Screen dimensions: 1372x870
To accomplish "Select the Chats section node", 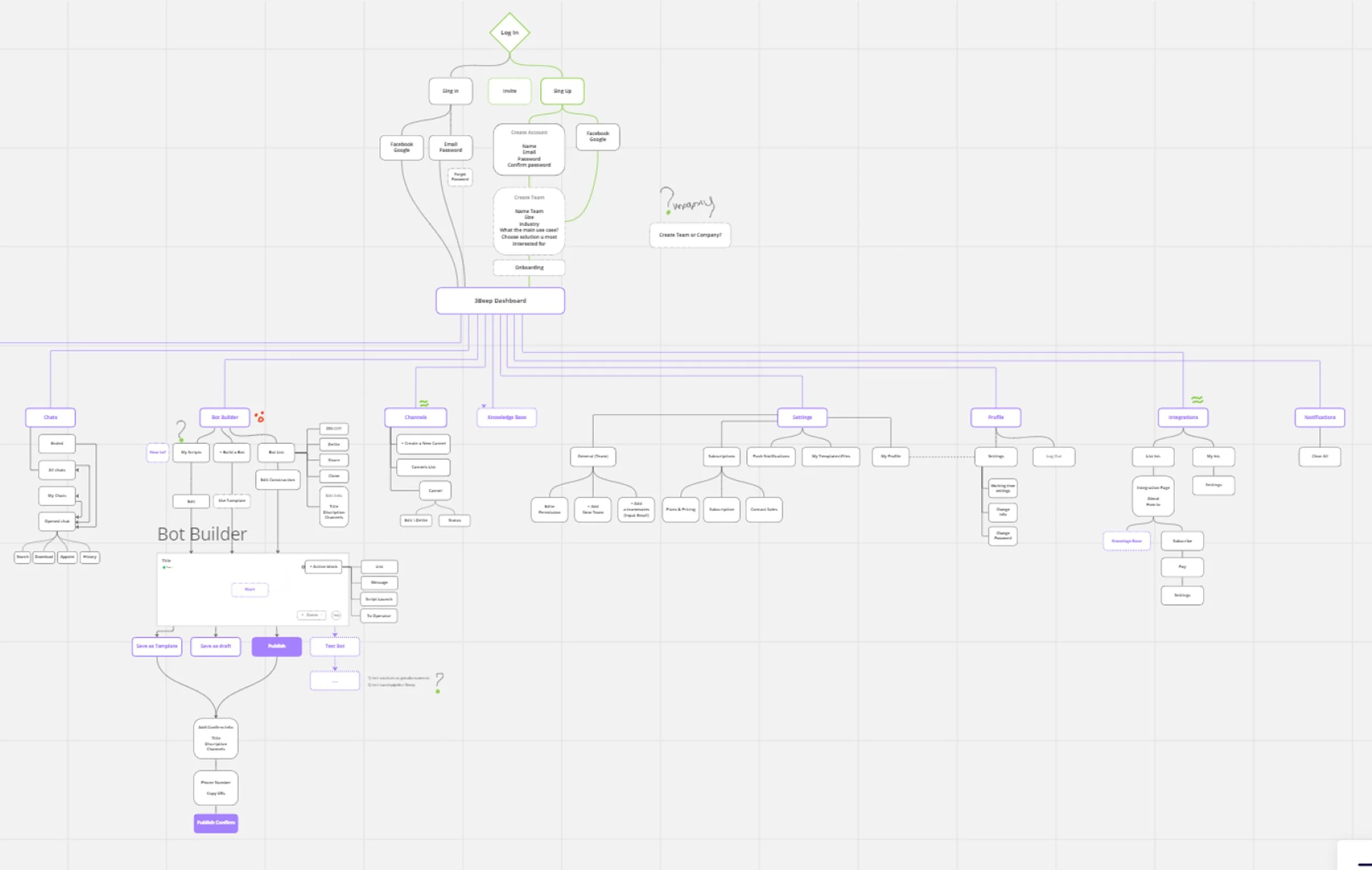I will coord(50,417).
